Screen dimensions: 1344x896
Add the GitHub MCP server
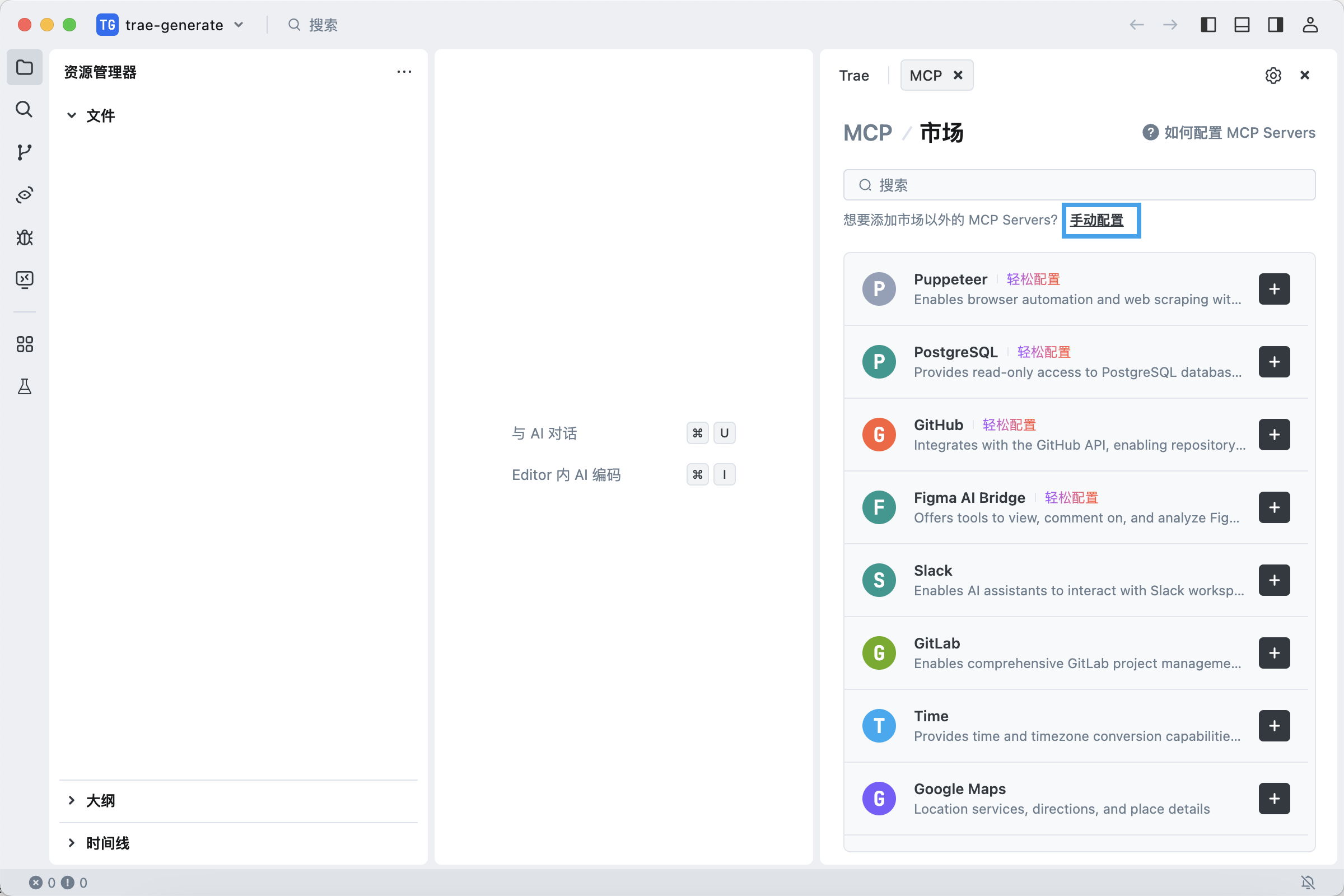pyautogui.click(x=1273, y=435)
